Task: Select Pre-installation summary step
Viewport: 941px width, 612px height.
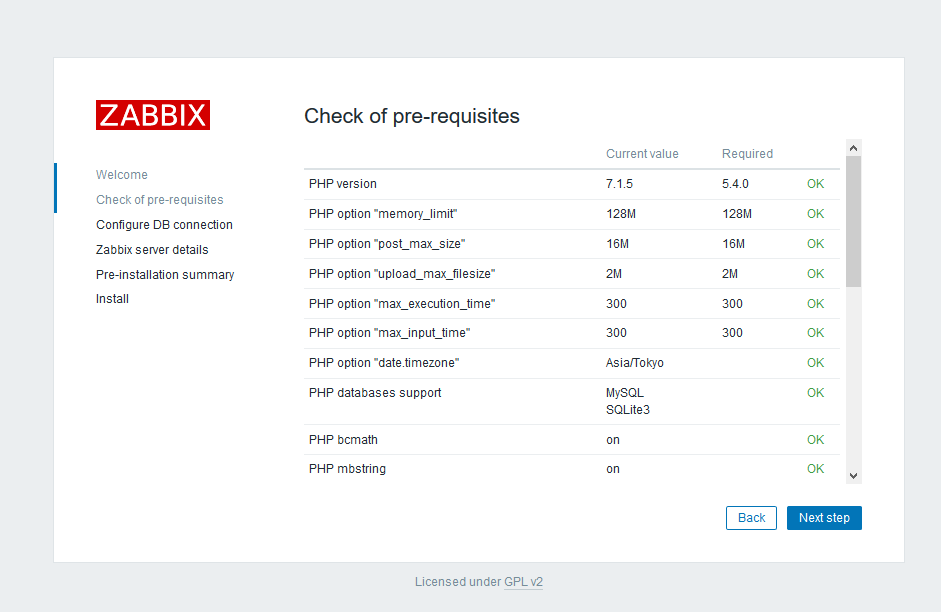Action: [165, 275]
